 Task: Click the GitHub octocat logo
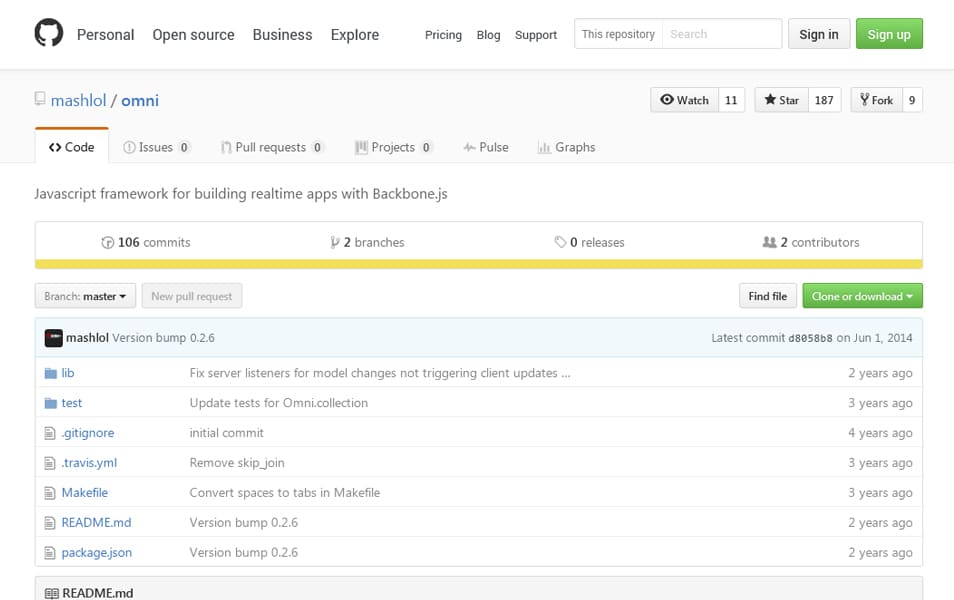[49, 34]
